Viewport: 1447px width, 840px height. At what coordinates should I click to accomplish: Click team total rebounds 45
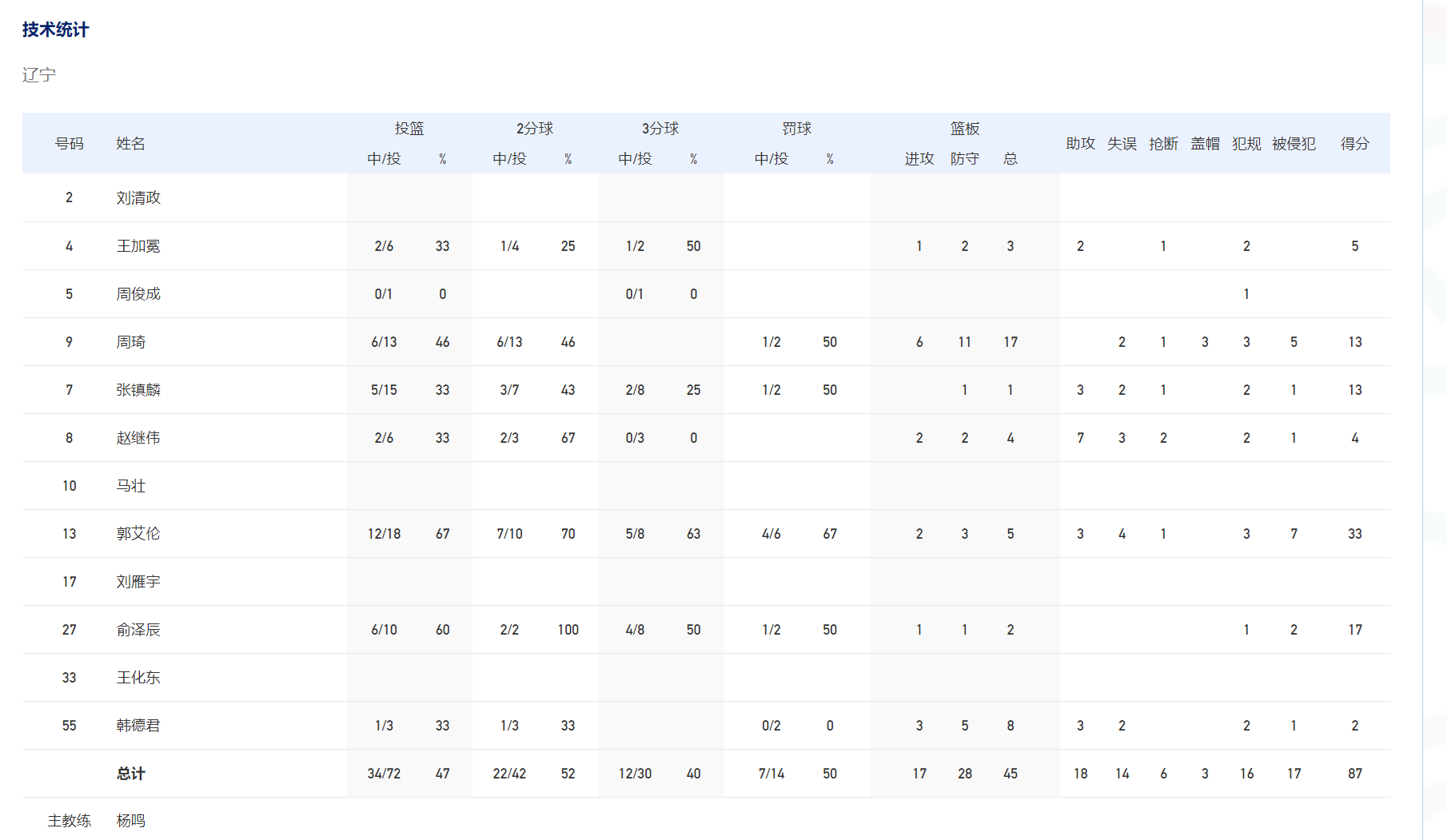(x=1011, y=774)
